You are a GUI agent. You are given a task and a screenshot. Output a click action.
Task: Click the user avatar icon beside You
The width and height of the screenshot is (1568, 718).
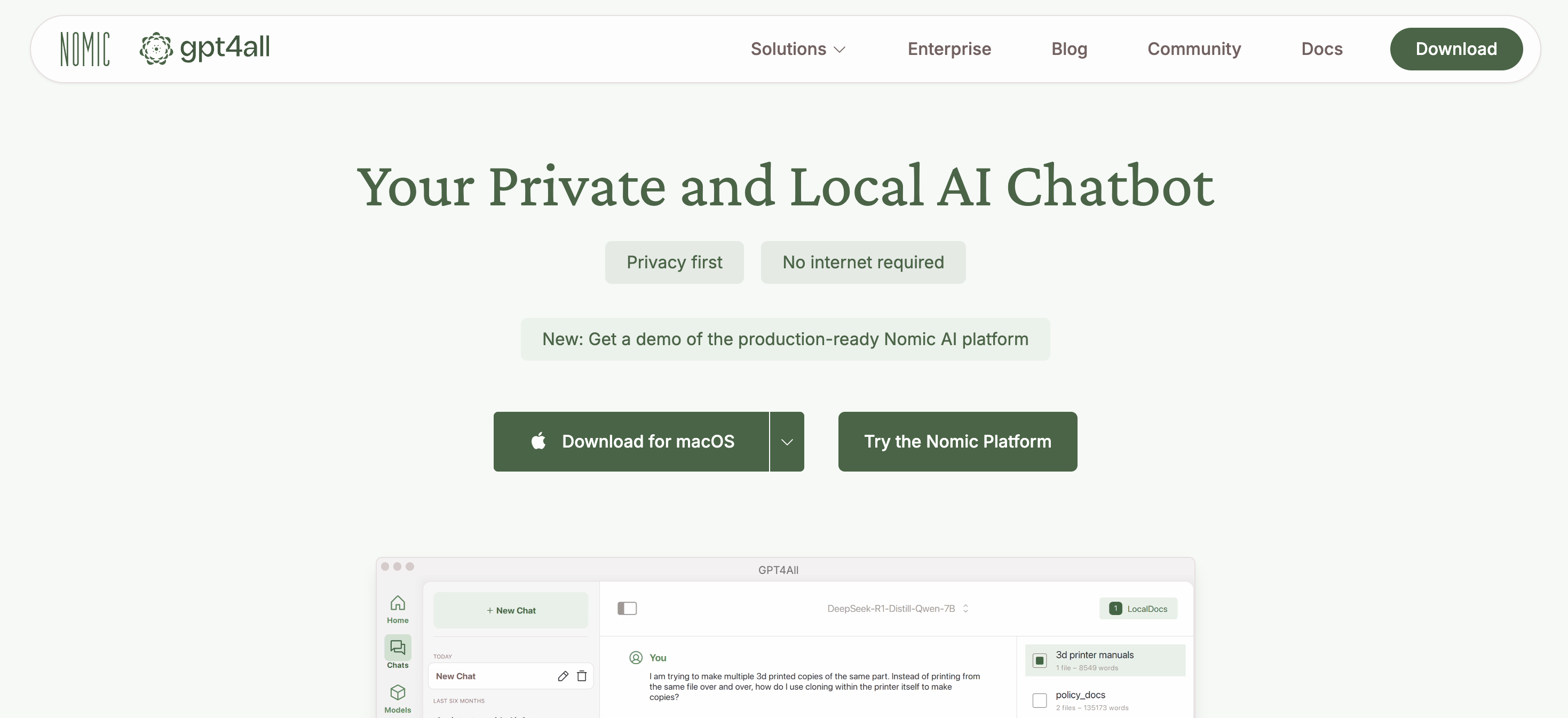click(x=636, y=658)
